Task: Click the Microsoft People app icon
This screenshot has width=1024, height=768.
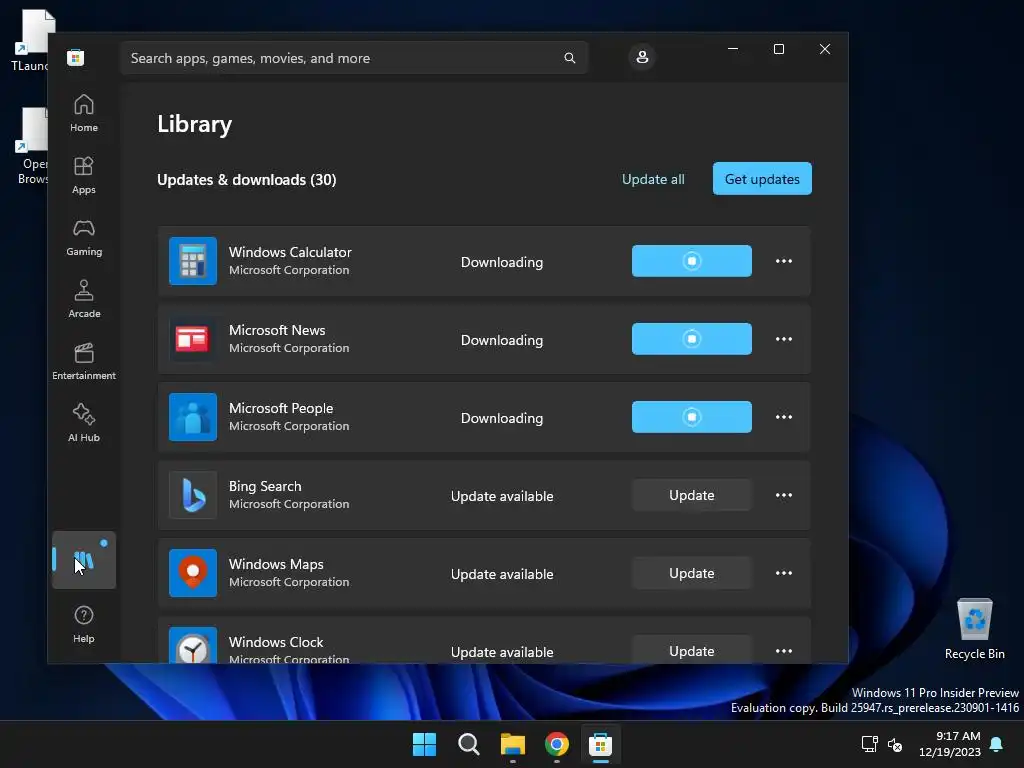Action: pyautogui.click(x=193, y=417)
